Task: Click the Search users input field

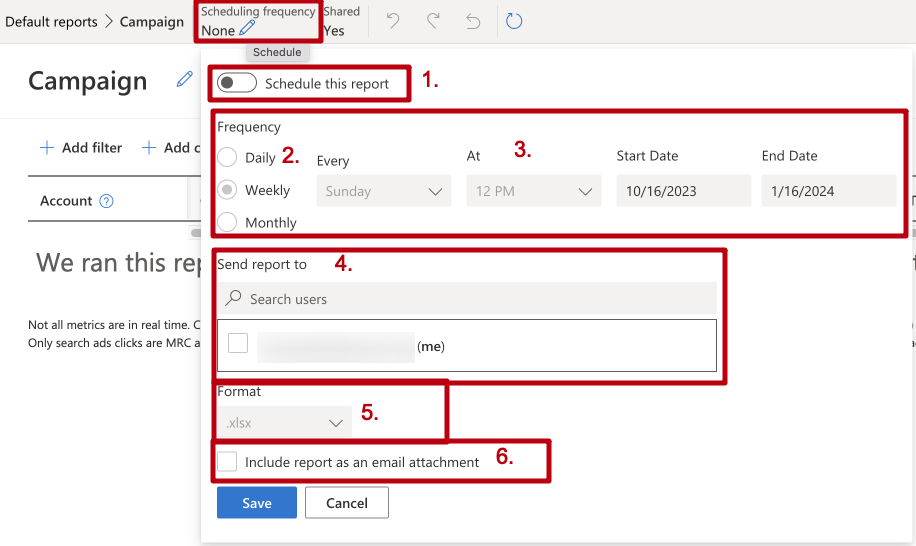Action: click(x=467, y=298)
